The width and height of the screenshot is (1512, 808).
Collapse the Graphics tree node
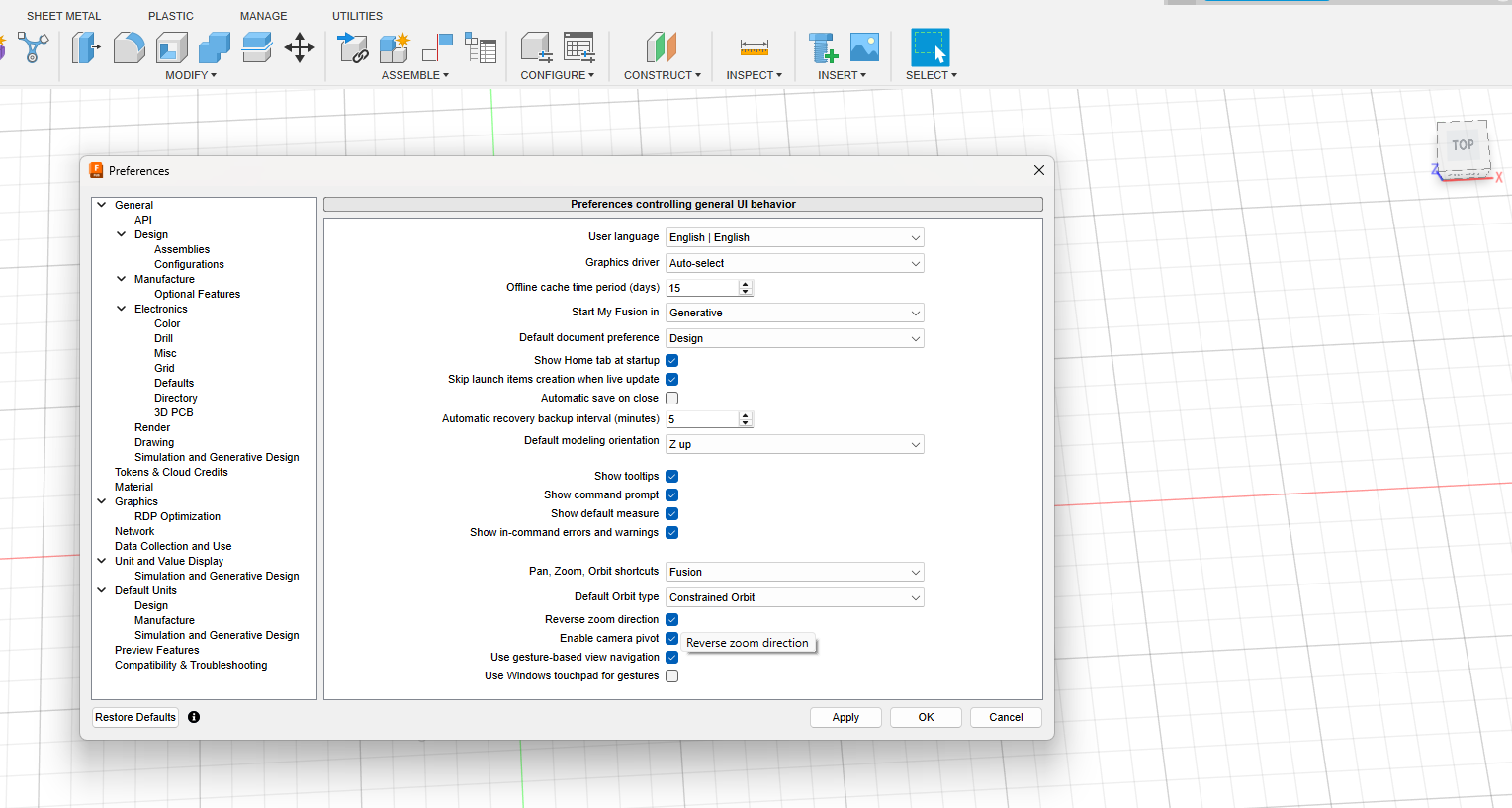point(102,501)
